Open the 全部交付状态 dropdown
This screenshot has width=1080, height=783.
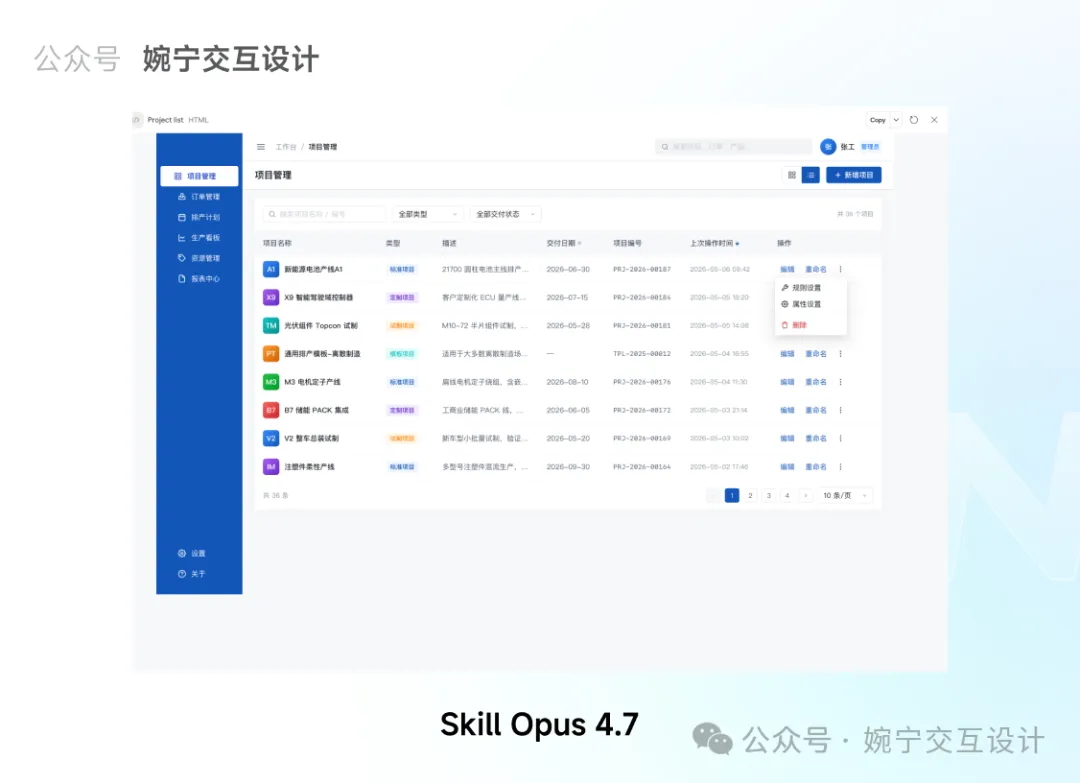coord(506,214)
